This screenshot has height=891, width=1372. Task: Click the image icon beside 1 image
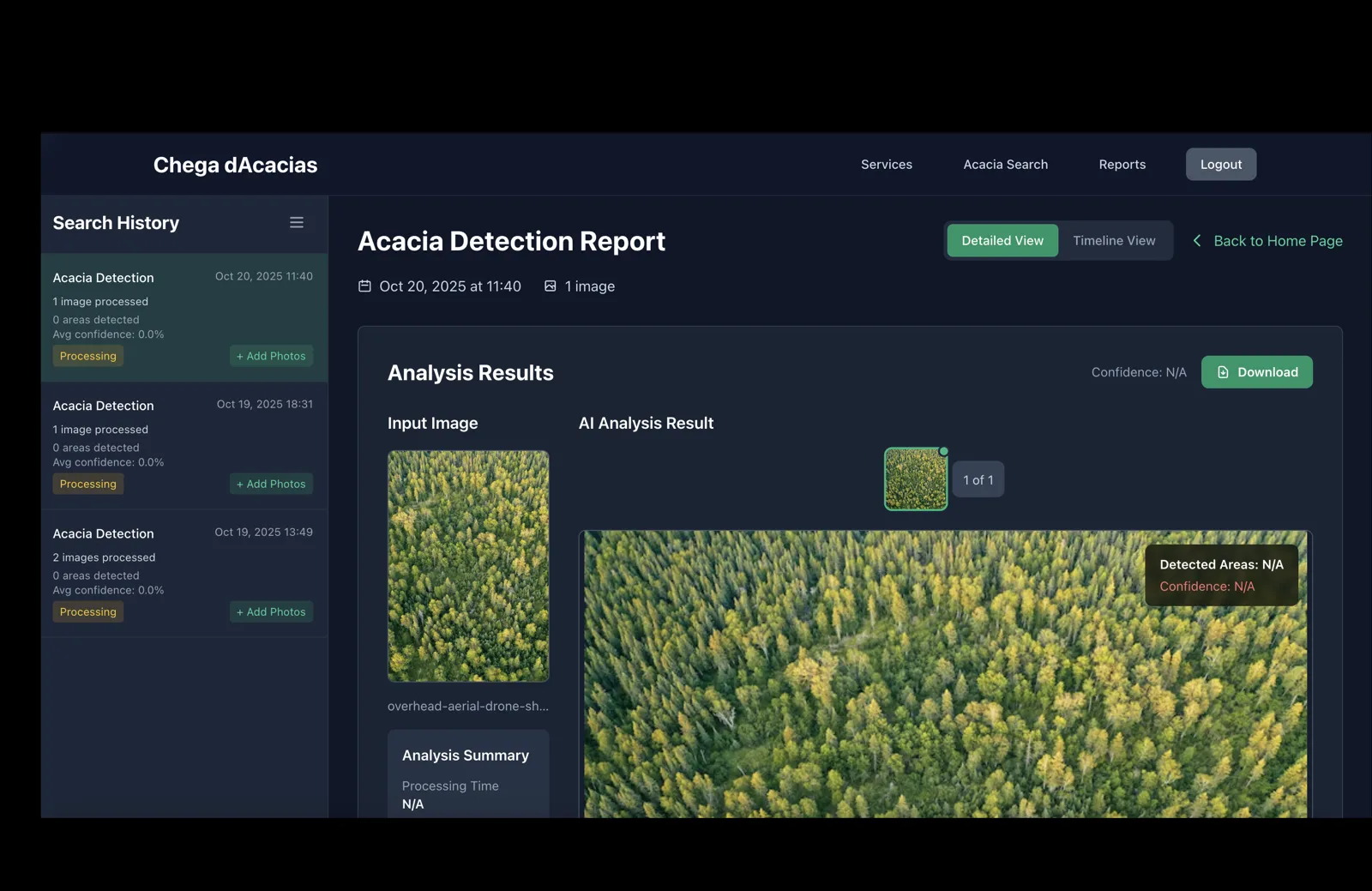[x=551, y=286]
